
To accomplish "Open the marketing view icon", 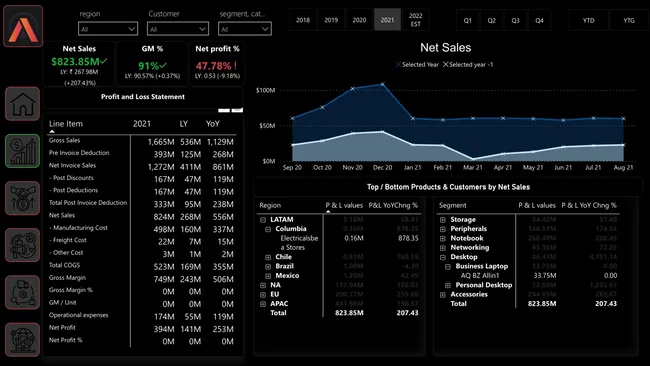I will click(x=23, y=245).
